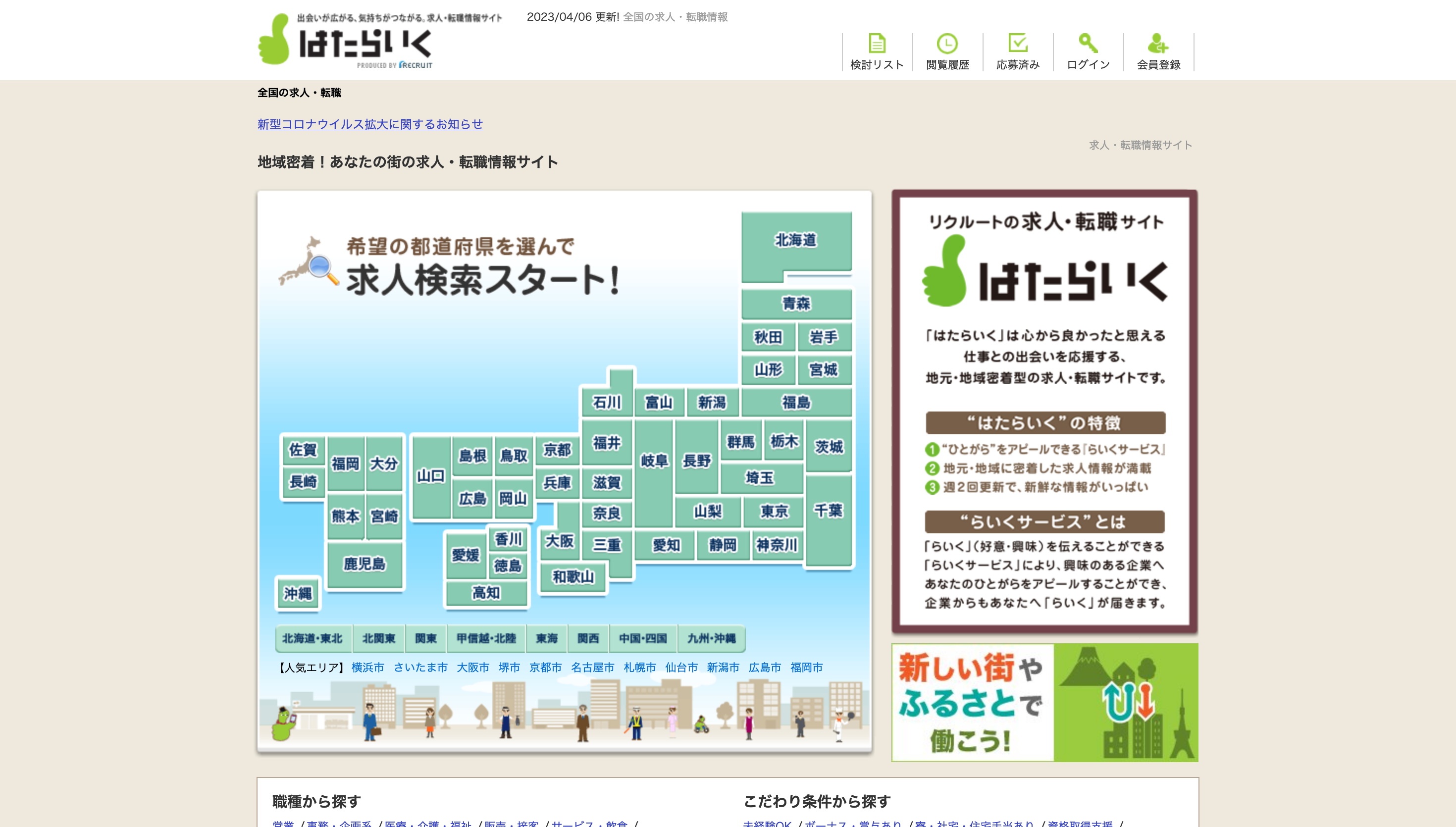
Task: Select 東京 prefecture on the map
Action: point(774,512)
